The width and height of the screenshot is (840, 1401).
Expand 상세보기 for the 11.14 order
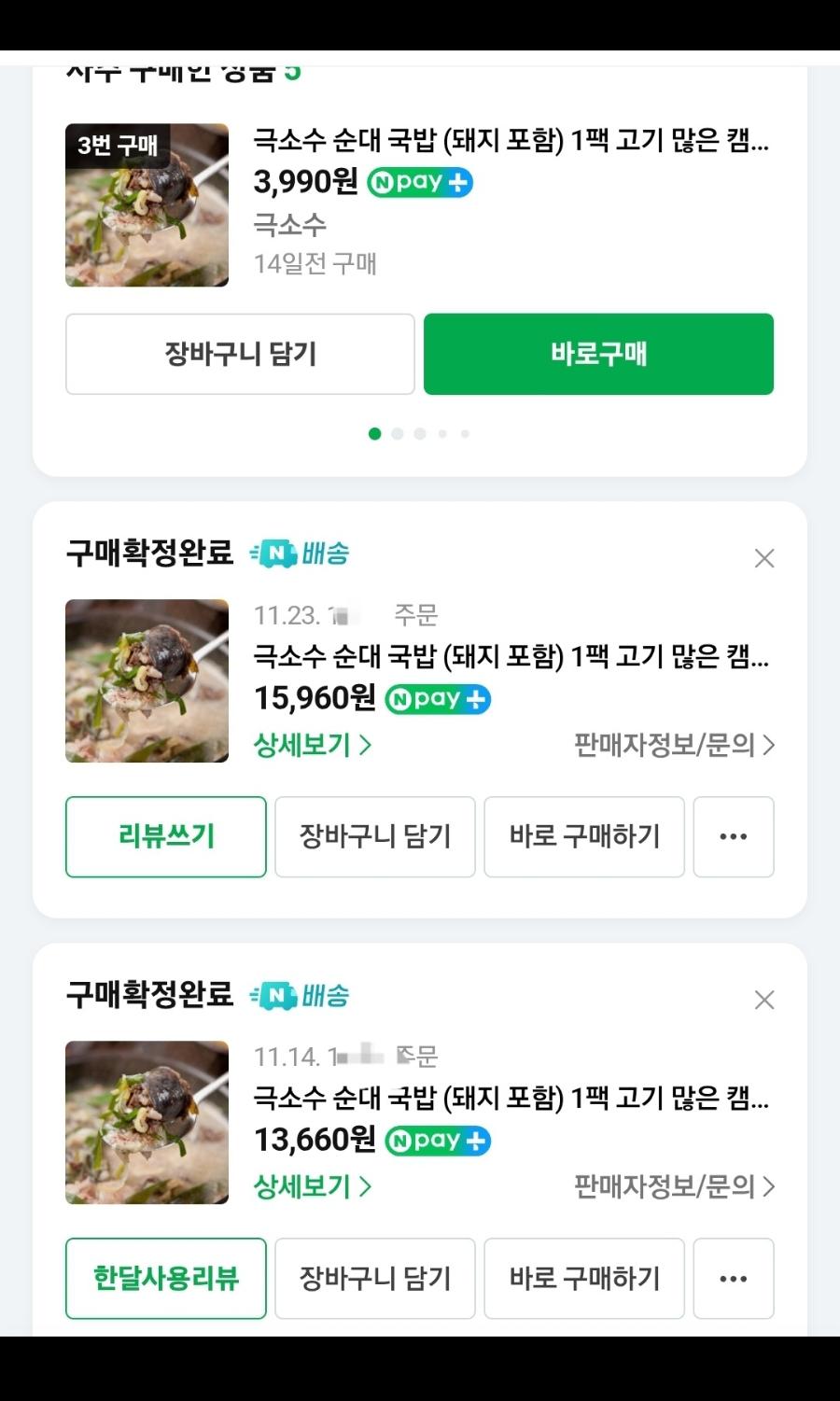312,1186
